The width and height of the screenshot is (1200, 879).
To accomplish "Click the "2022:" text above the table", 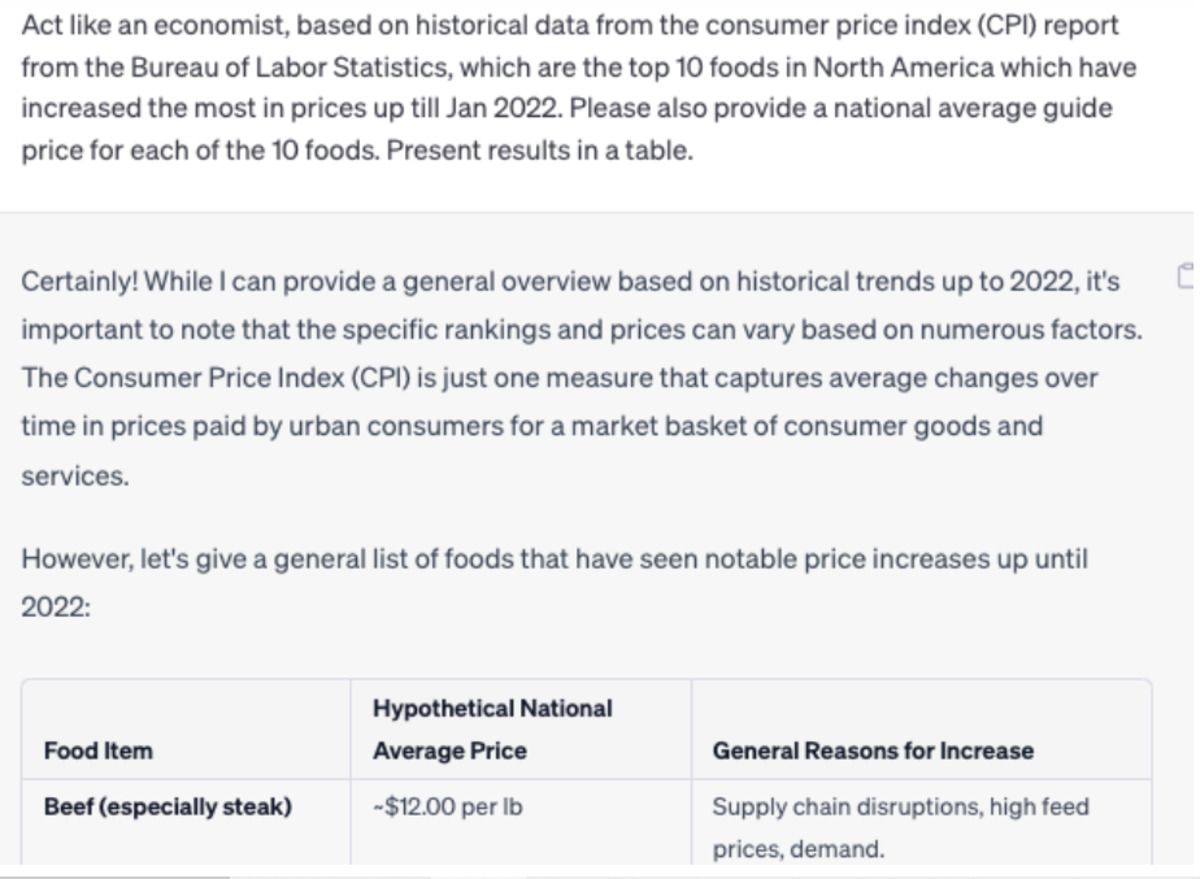I will click(56, 608).
